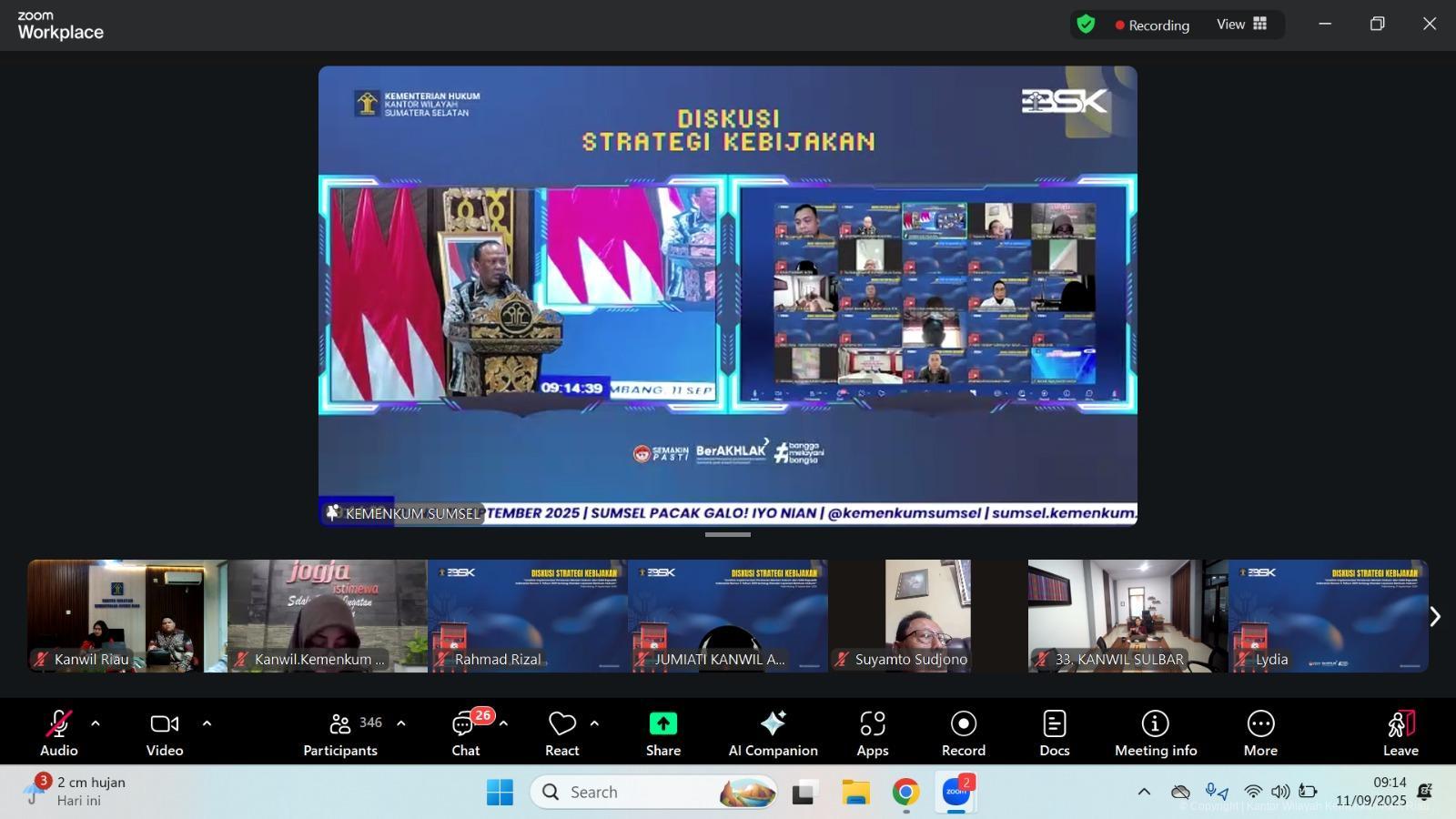Select the Suyamto Sudjono video thumbnail

[927, 616]
